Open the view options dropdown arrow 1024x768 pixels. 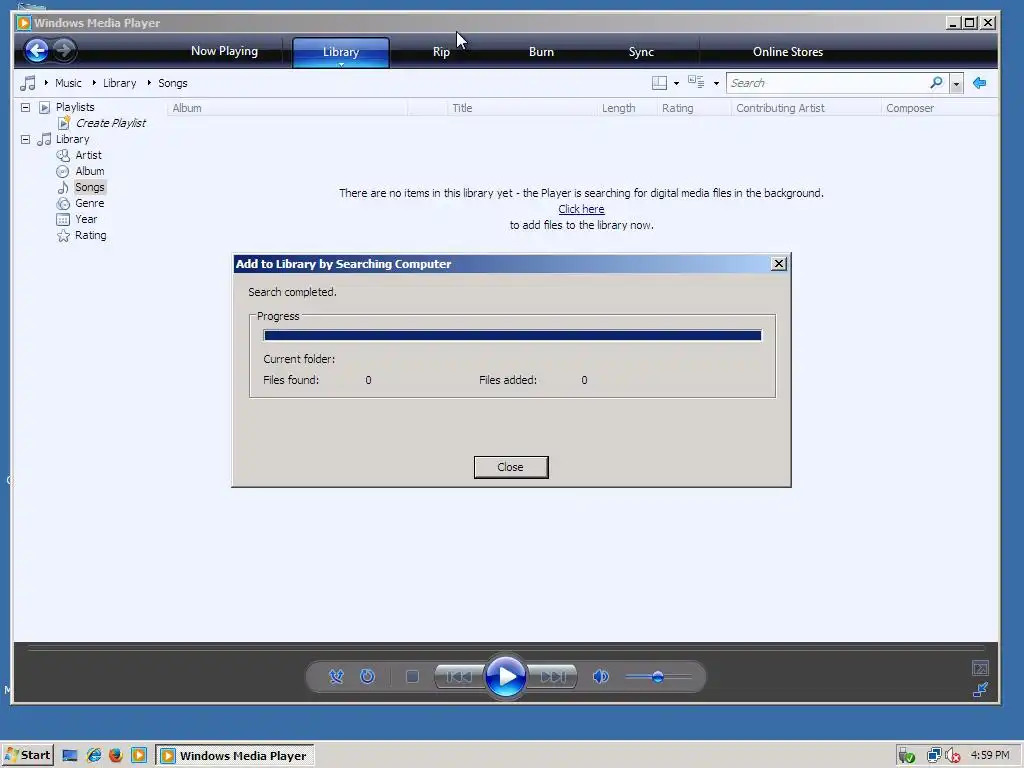point(716,84)
